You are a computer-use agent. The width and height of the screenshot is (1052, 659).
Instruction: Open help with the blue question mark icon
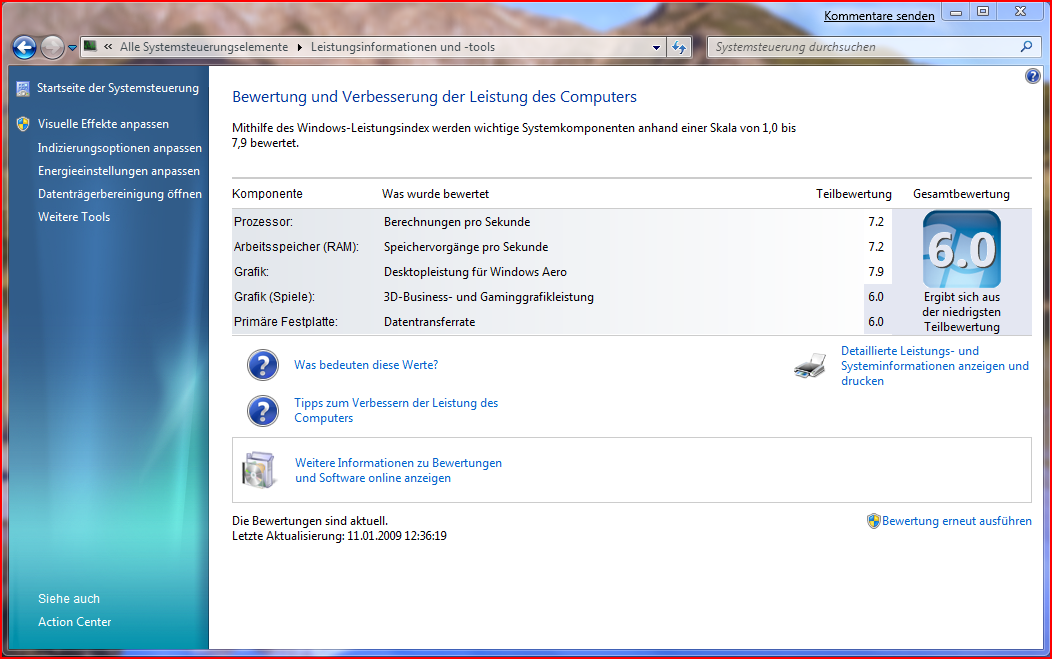click(1033, 76)
